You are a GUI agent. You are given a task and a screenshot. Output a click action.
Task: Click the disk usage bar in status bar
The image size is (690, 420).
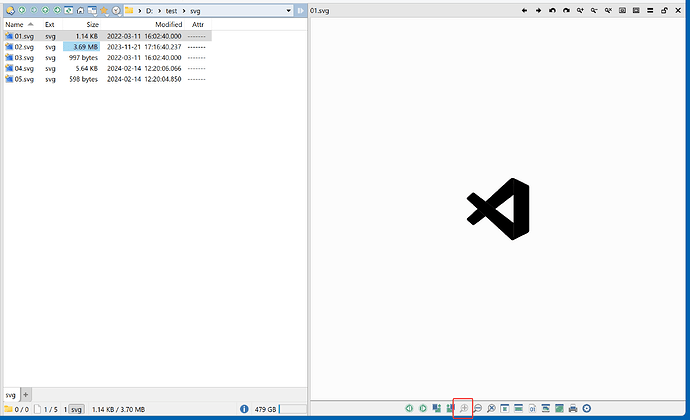point(293,409)
